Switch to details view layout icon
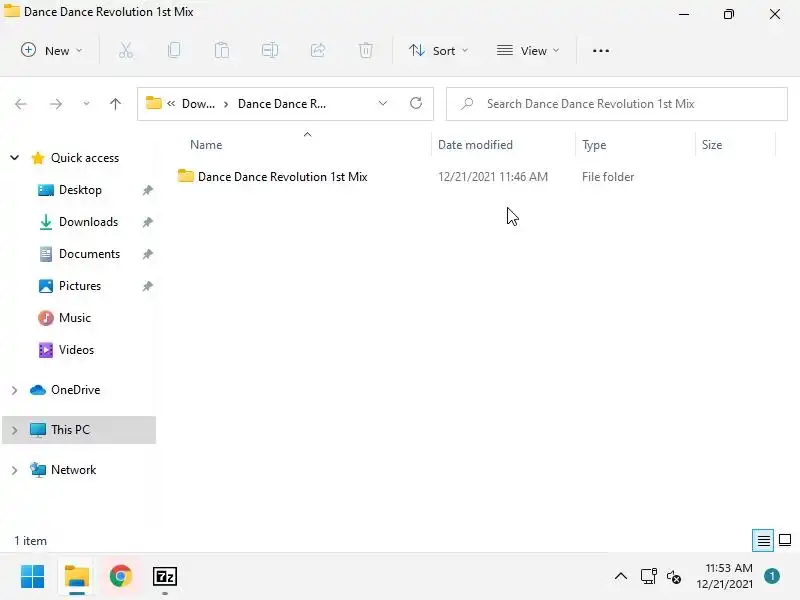Viewport: 800px width, 600px height. [x=763, y=540]
